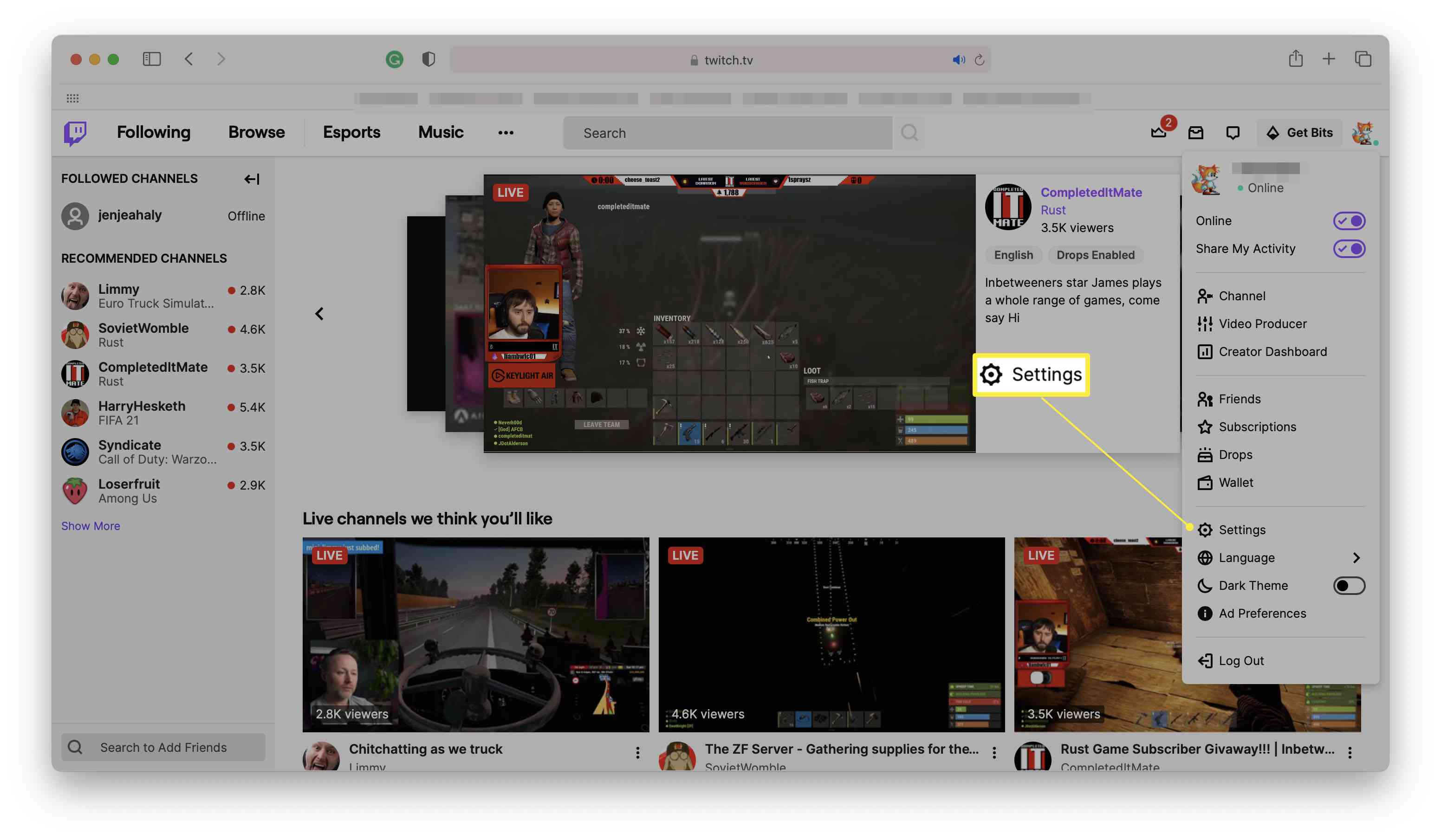Select the Music navigation tab
Image resolution: width=1441 pixels, height=840 pixels.
pos(440,132)
